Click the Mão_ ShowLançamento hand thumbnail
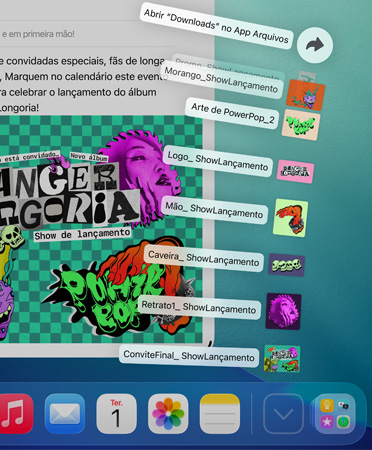Image resolution: width=372 pixels, height=450 pixels. coord(290,218)
